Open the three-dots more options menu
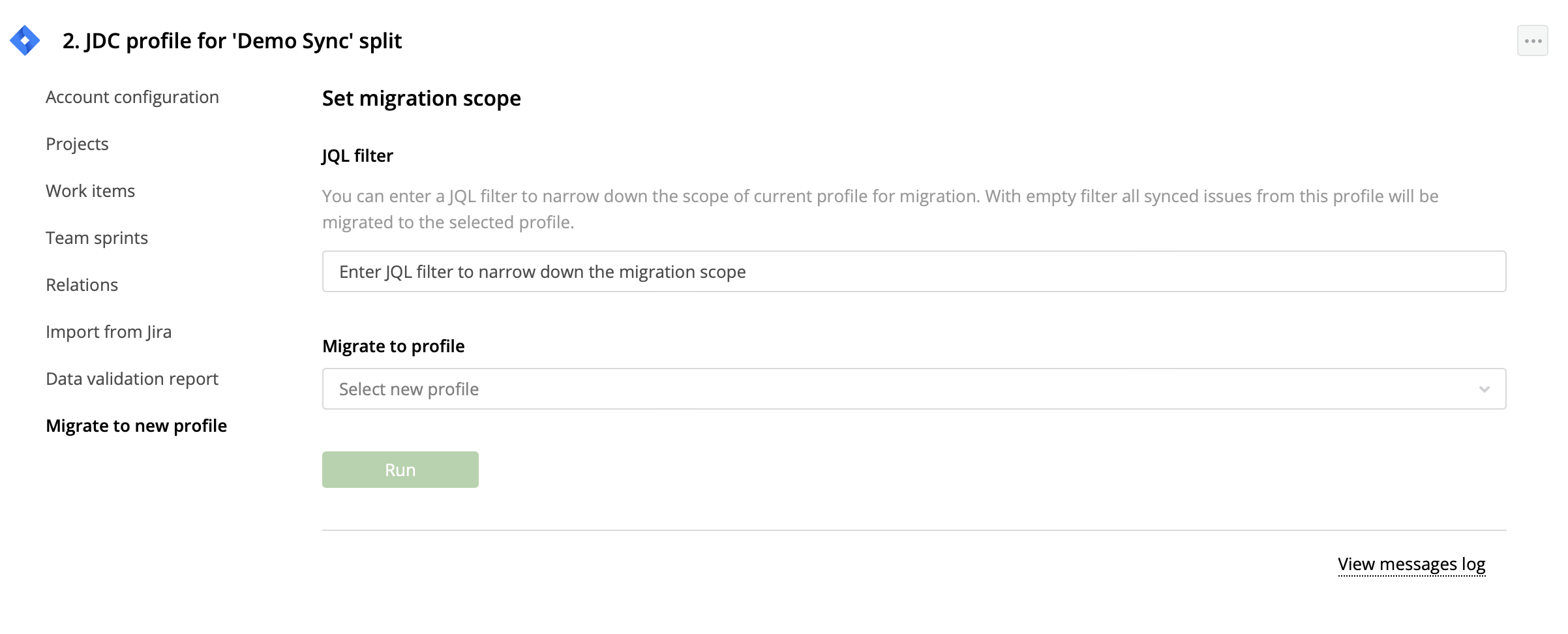The image size is (1568, 634). (x=1532, y=41)
